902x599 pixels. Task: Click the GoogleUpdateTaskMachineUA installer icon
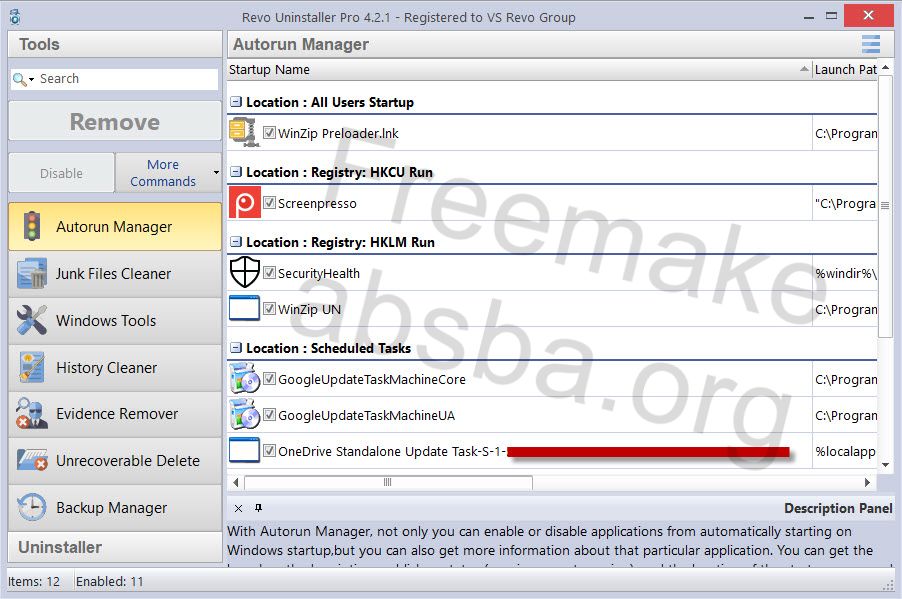[244, 414]
